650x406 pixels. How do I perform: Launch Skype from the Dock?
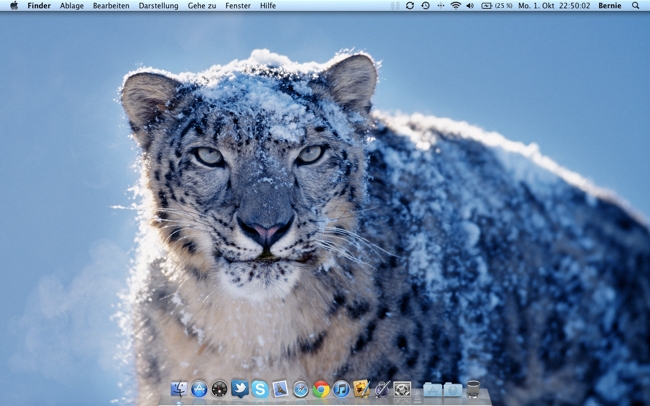coord(260,389)
